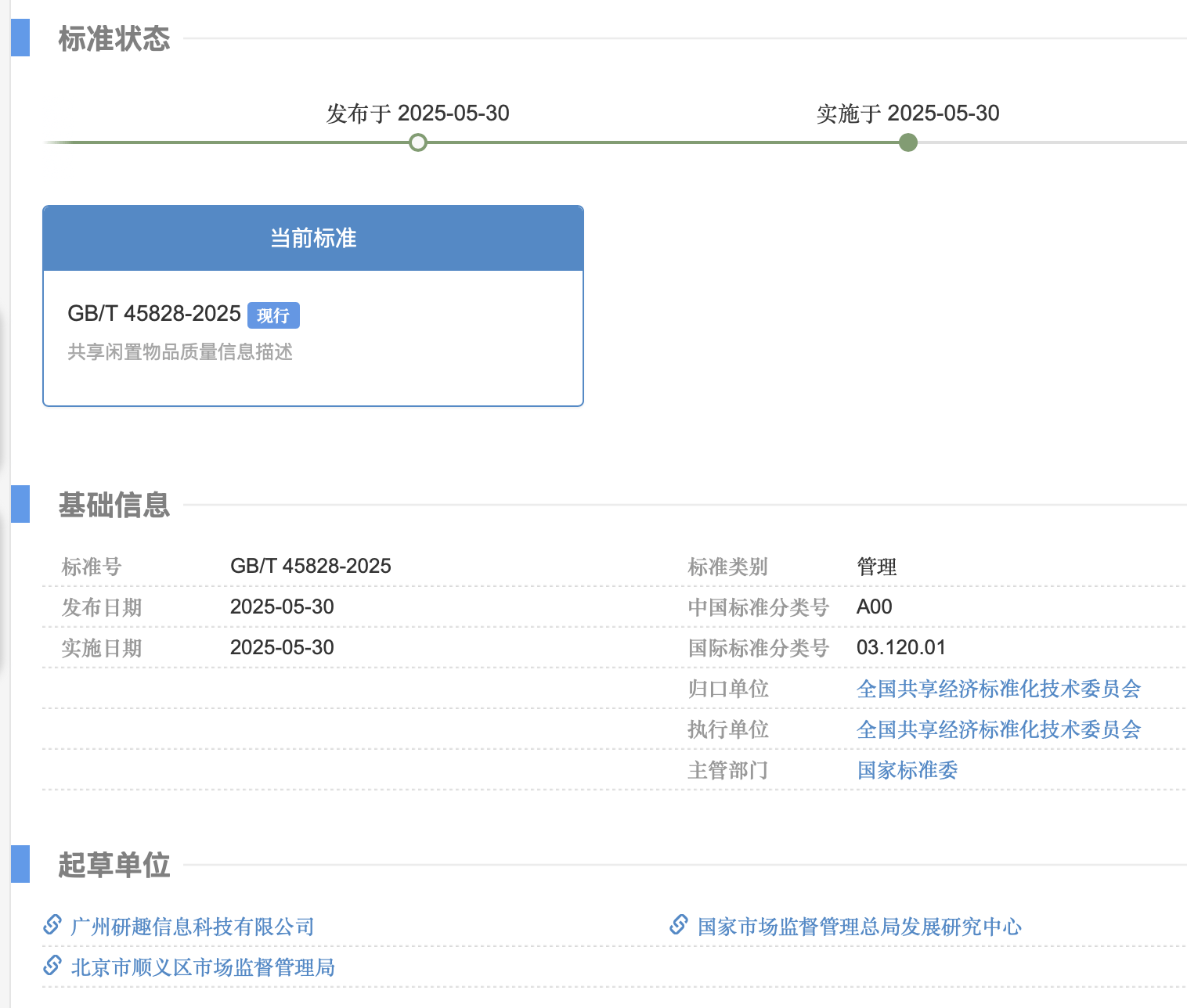Image resolution: width=1187 pixels, height=1008 pixels.
Task: Click link icon beside 国家市场监督管理总局发展研究中心
Action: click(x=678, y=926)
